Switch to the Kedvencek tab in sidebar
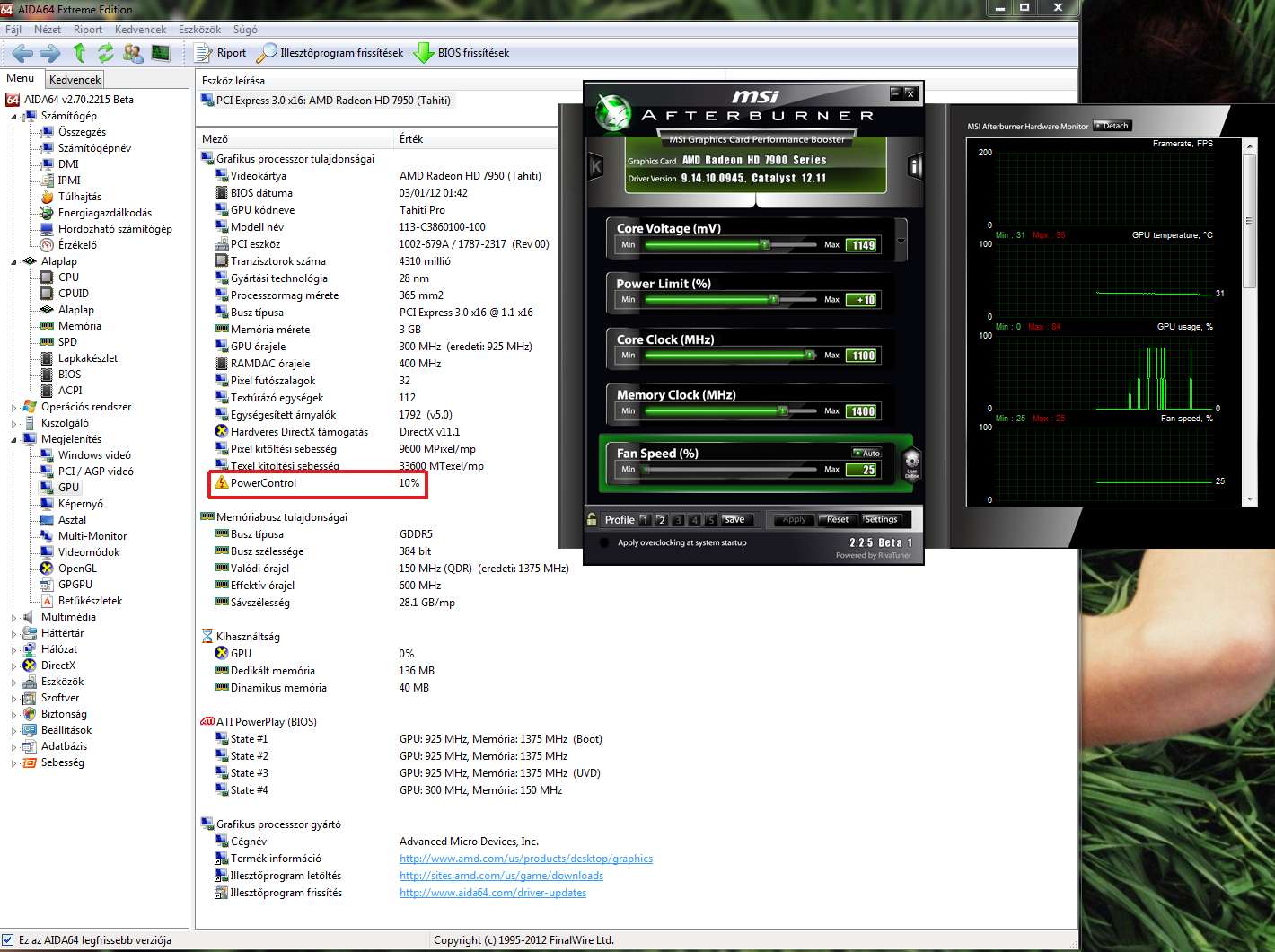 pos(75,80)
